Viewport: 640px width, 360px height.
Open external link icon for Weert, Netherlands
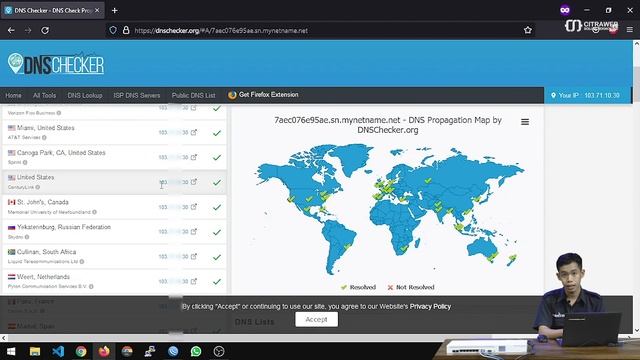coord(194,282)
